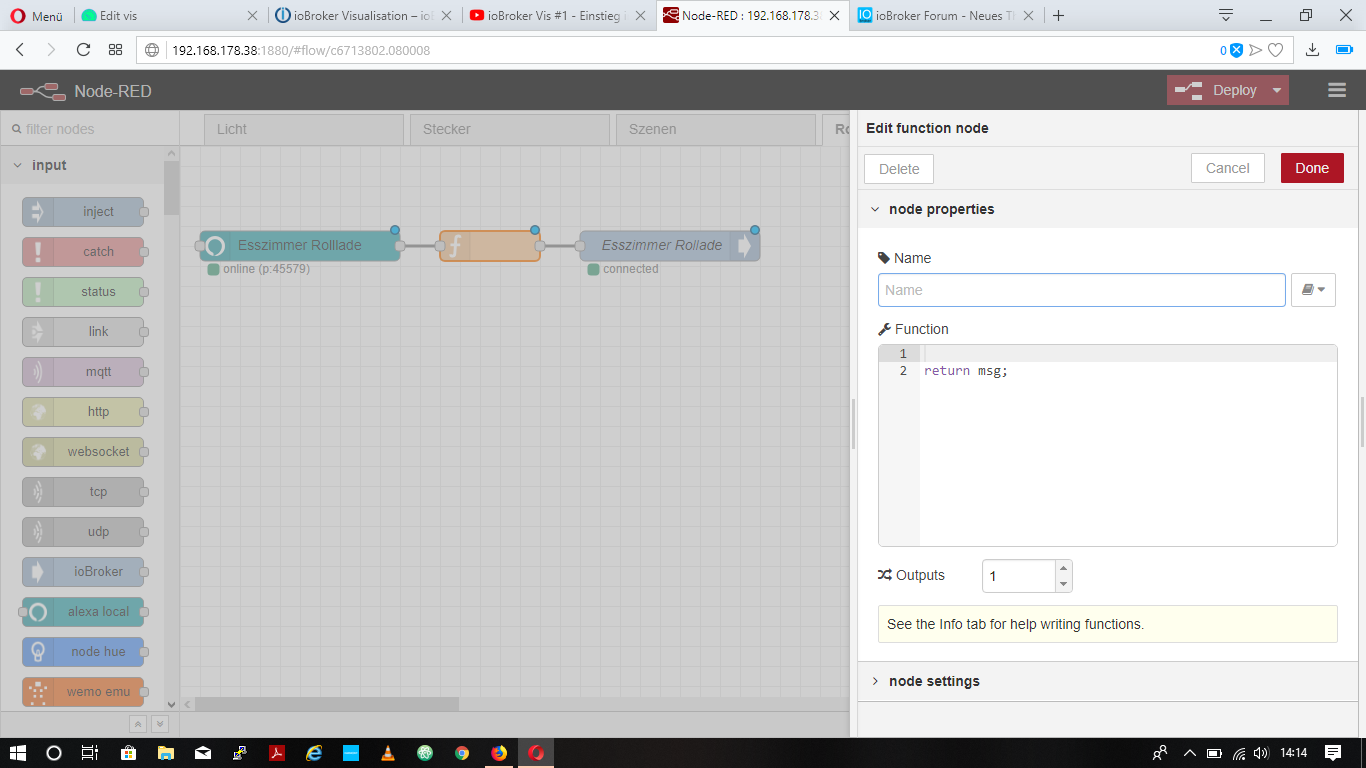The height and width of the screenshot is (768, 1366).
Task: Pick the node hue palette node
Action: [83, 652]
